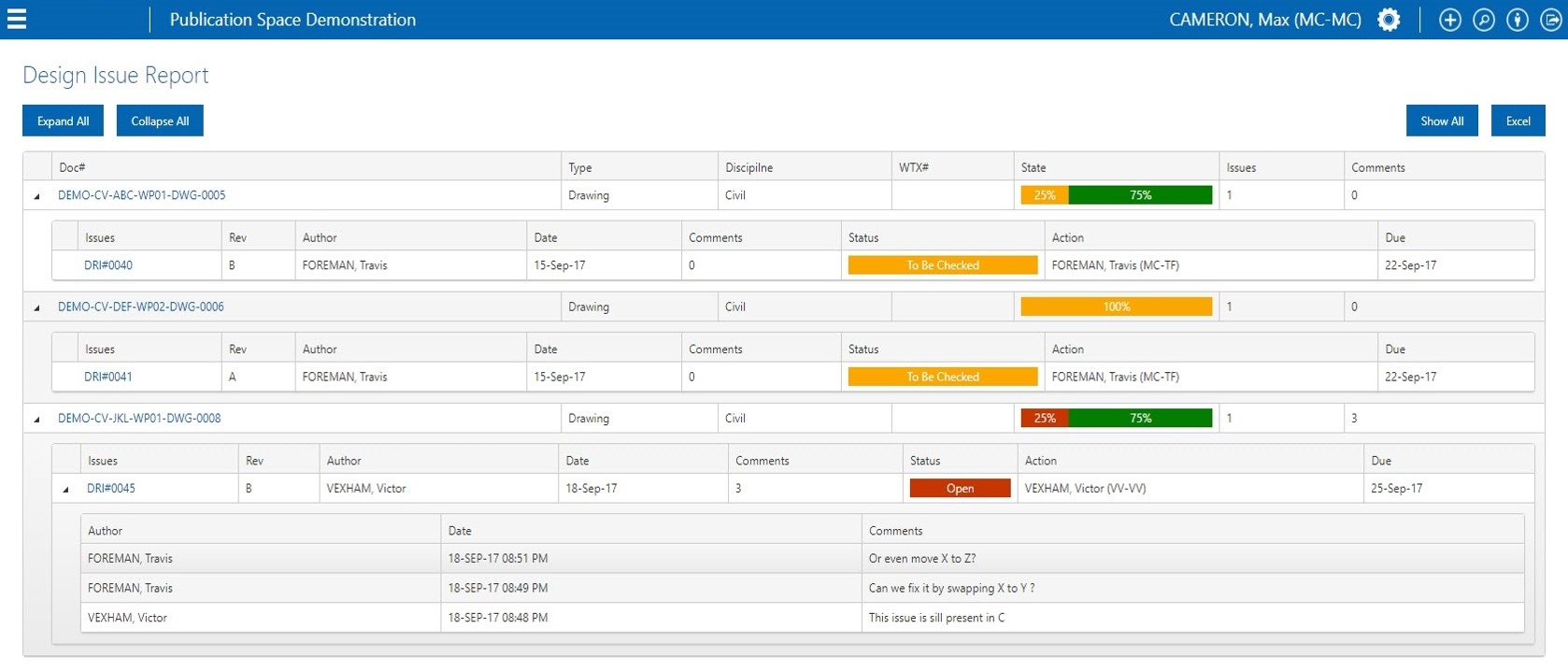Viewport: 1568px width, 671px height.
Task: Open issue DRI#0040
Action: pos(108,265)
